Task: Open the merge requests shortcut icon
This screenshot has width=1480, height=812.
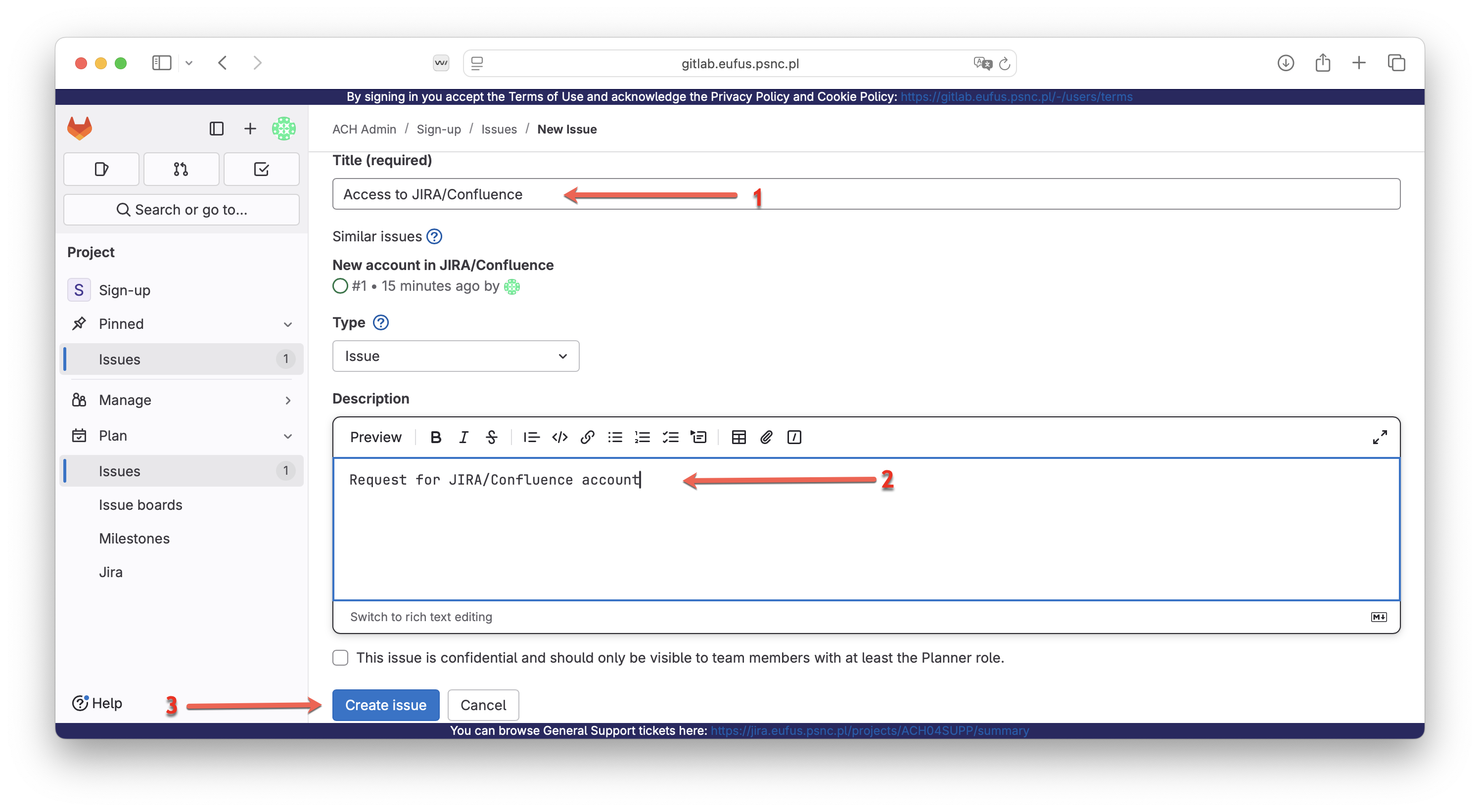Action: (181, 170)
